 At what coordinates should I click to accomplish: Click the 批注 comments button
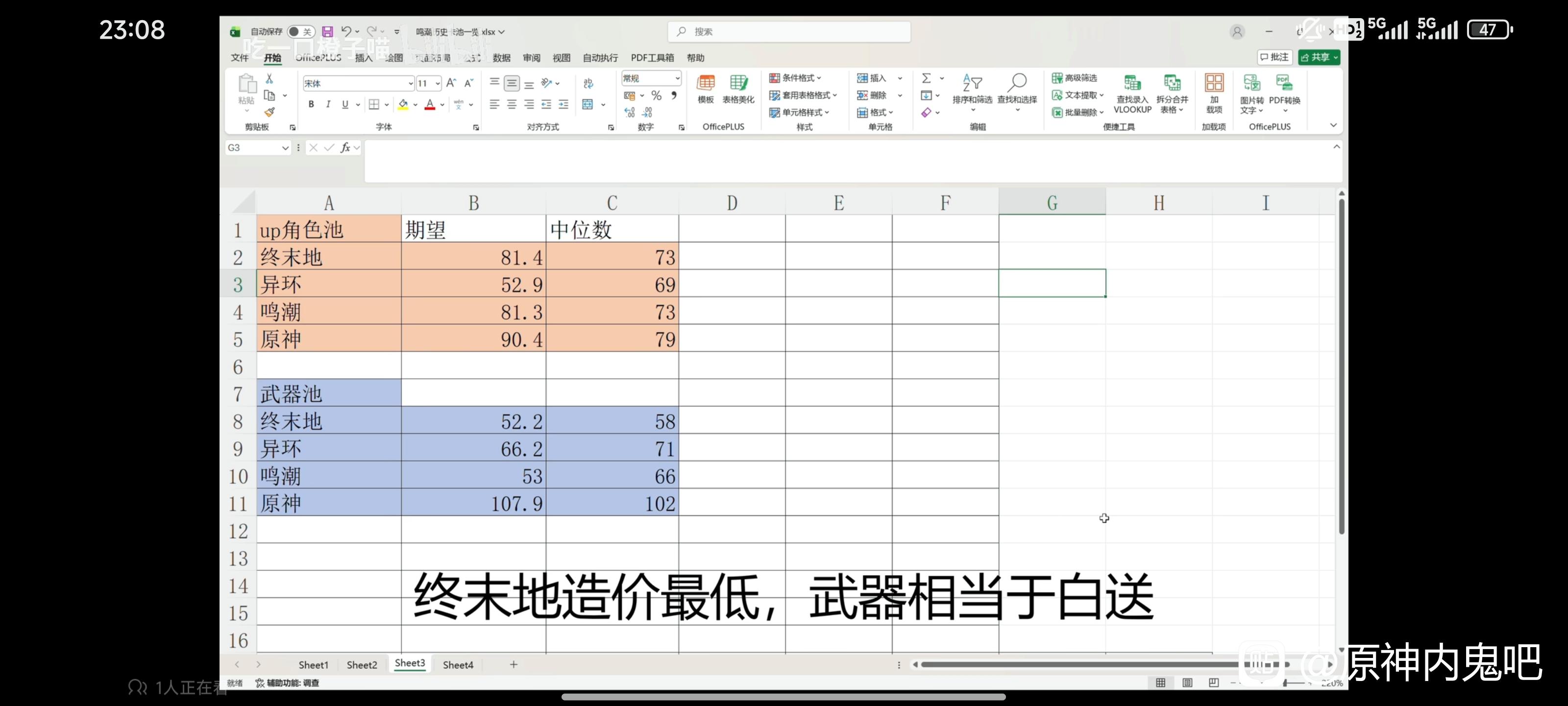[1274, 57]
